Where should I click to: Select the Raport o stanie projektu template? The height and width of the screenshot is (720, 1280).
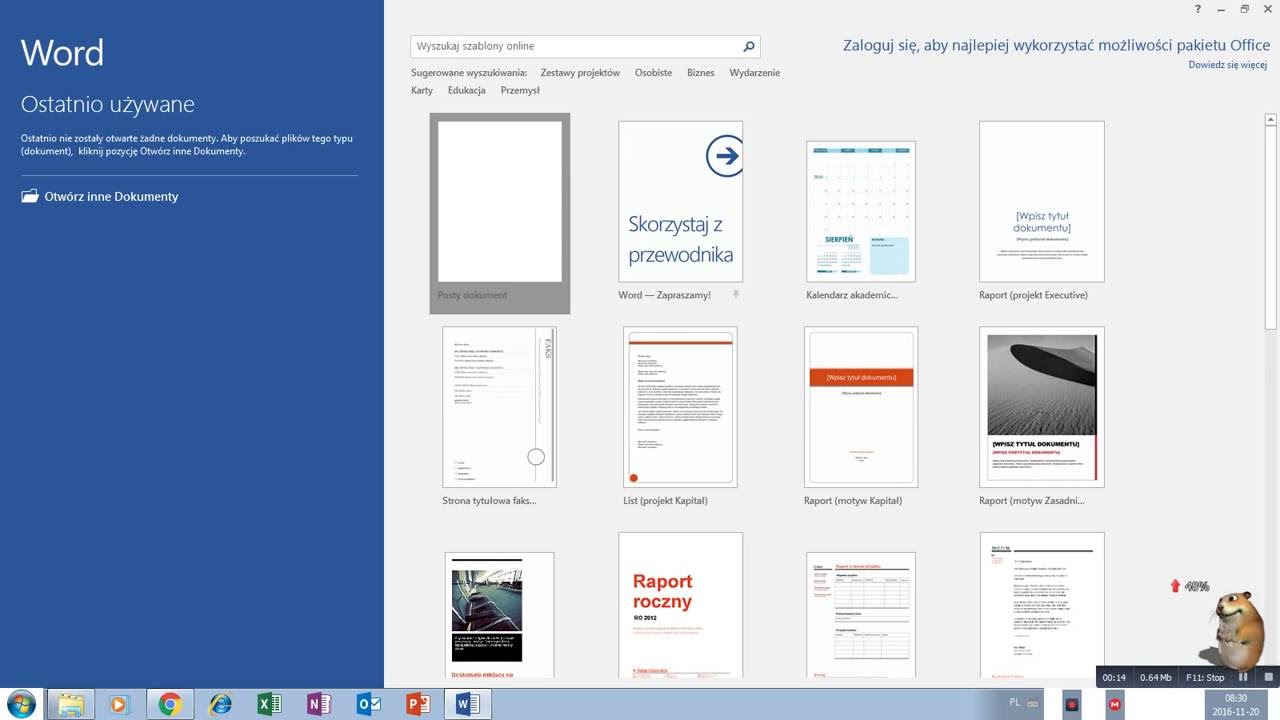click(x=861, y=615)
